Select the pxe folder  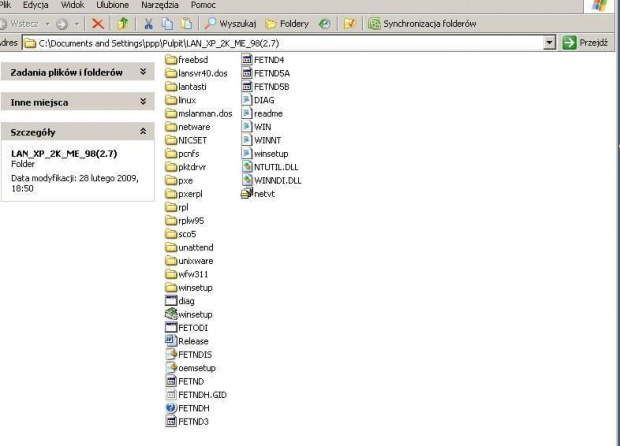[179, 181]
